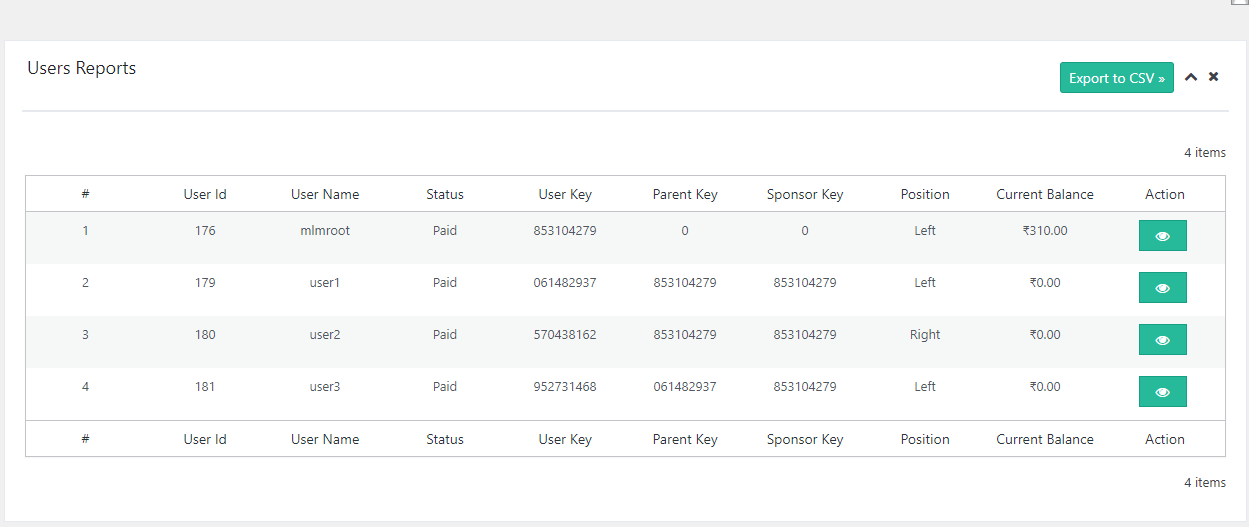Show user3 details via eye button

click(x=1162, y=392)
